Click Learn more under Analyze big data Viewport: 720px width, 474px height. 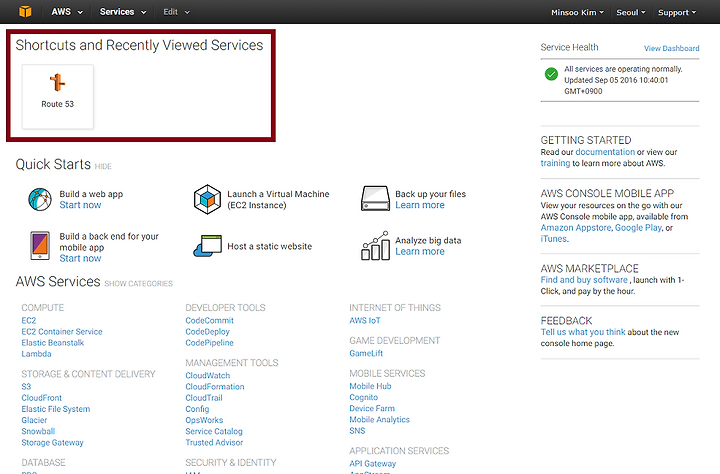click(x=420, y=251)
